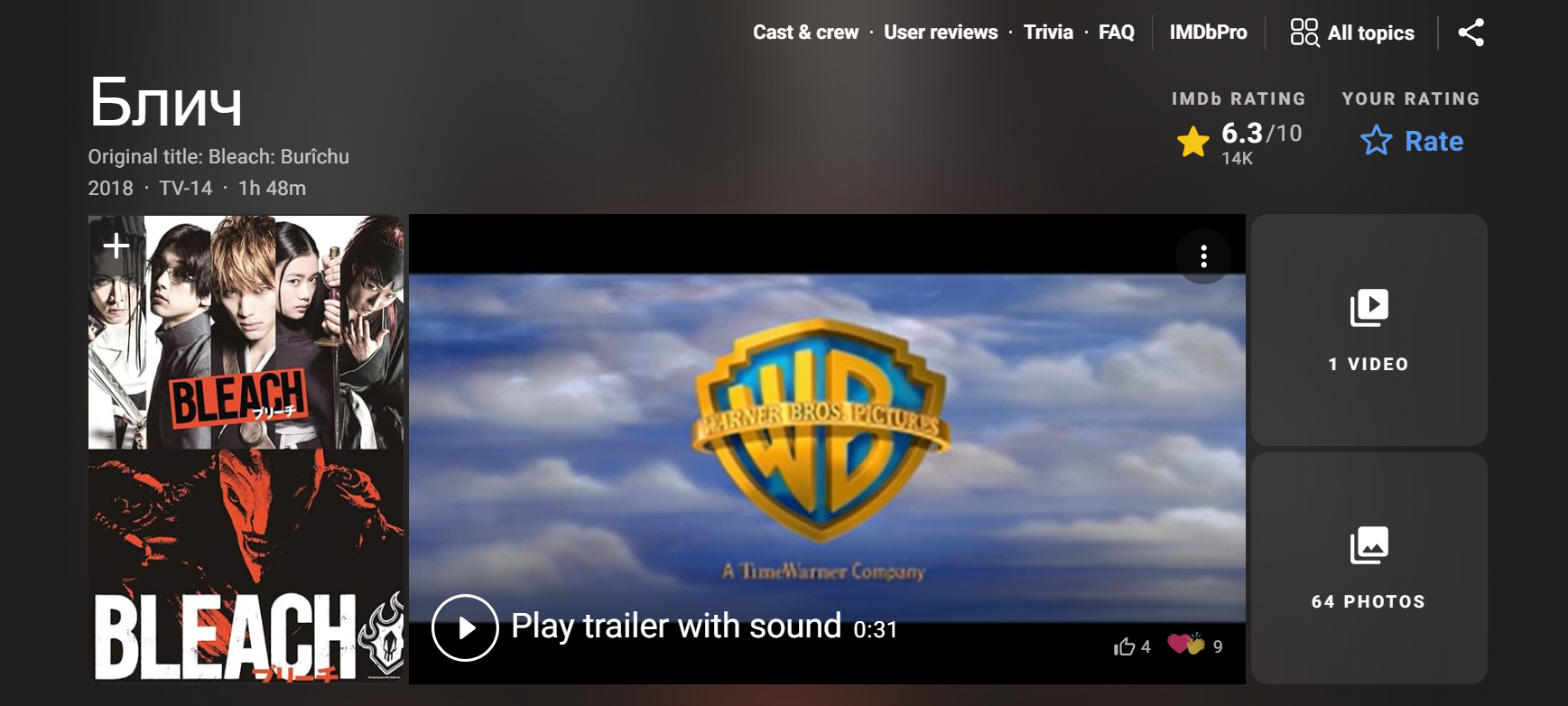
Task: Open the Bleach movie poster
Action: click(x=246, y=449)
